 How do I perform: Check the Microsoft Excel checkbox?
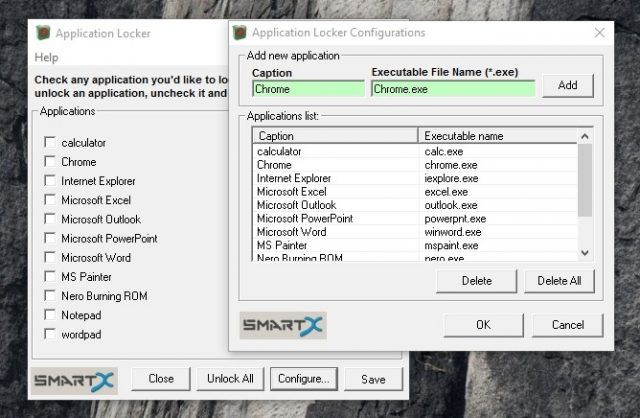pos(50,200)
